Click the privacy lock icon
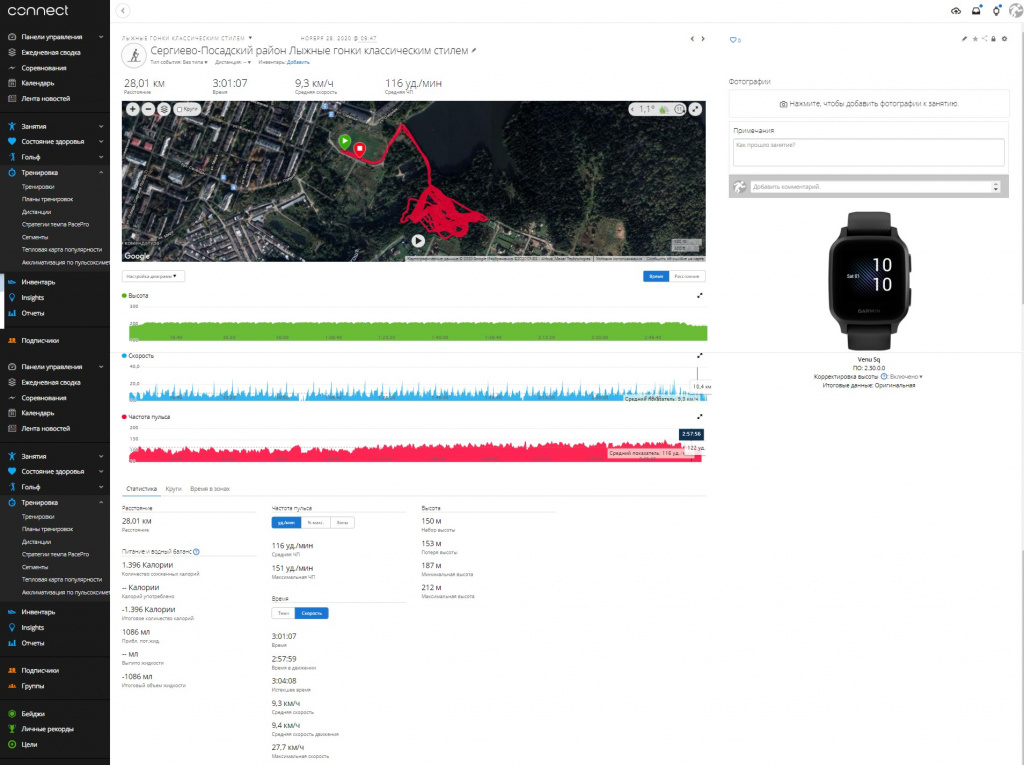 pyautogui.click(x=993, y=39)
